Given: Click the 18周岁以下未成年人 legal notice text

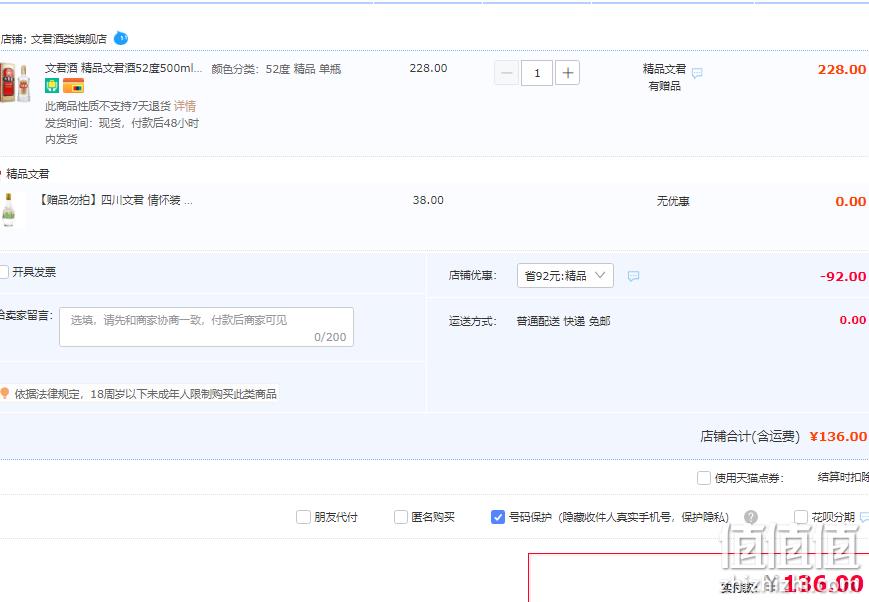Looking at the screenshot, I should pyautogui.click(x=145, y=394).
